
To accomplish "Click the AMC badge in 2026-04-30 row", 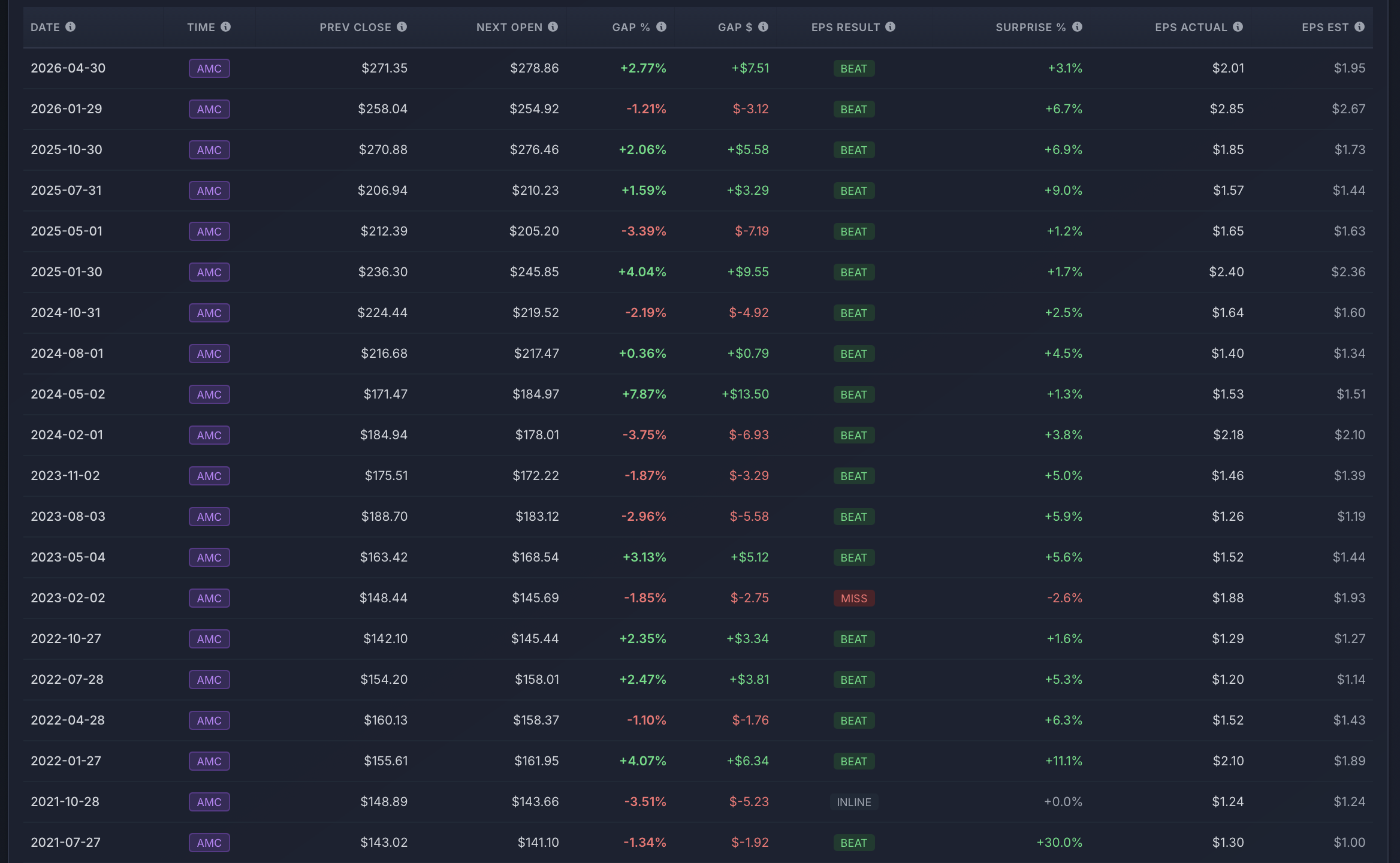I will pyautogui.click(x=209, y=68).
